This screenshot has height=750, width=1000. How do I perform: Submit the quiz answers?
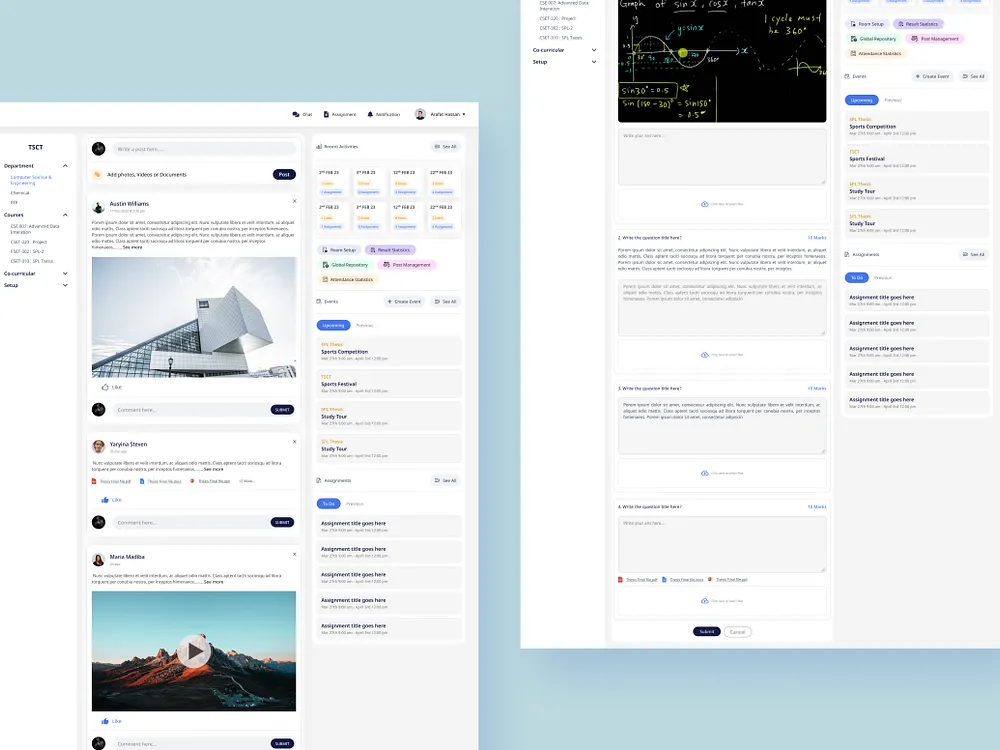[707, 631]
